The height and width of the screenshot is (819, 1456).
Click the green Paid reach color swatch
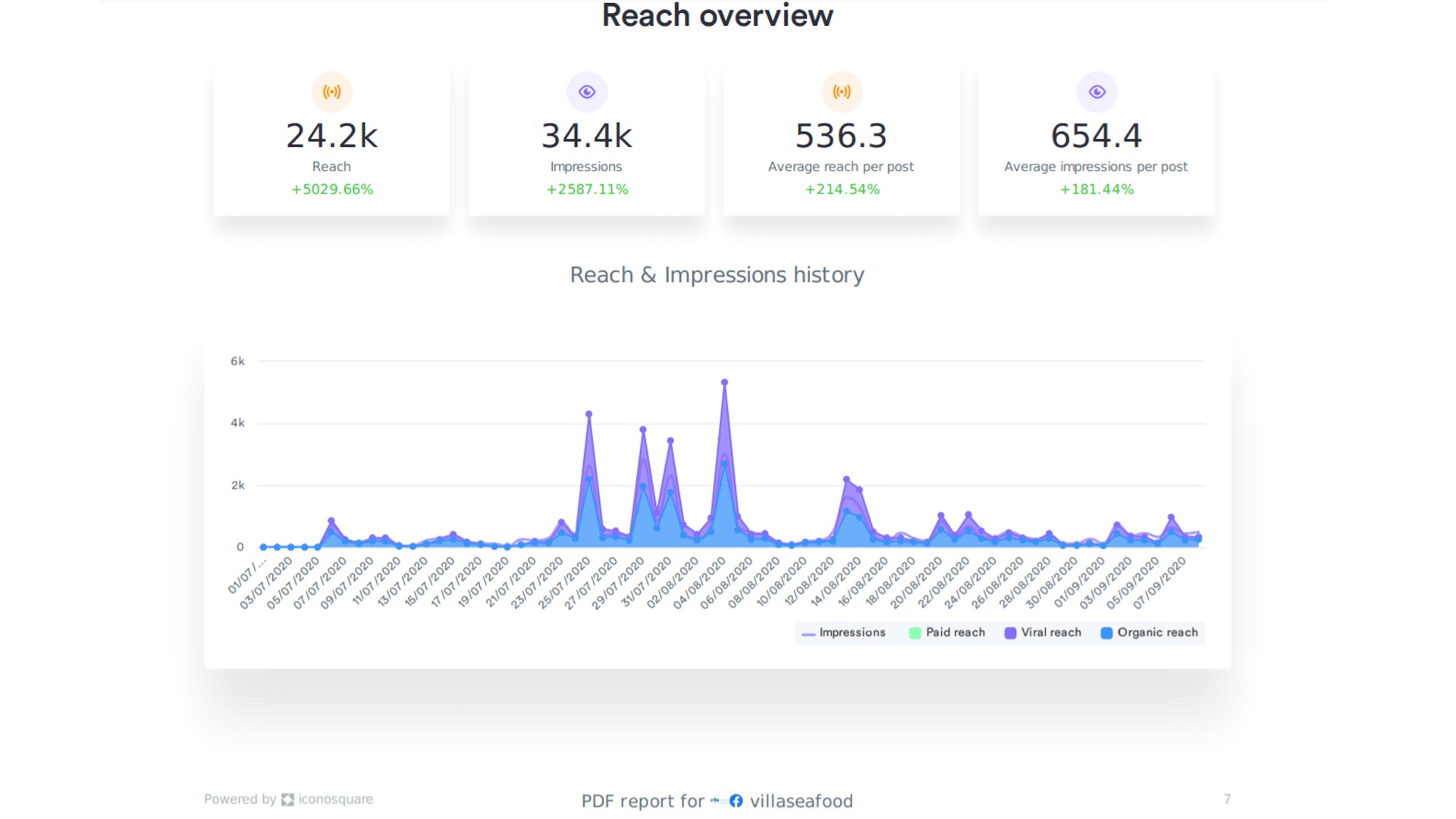coord(915,633)
